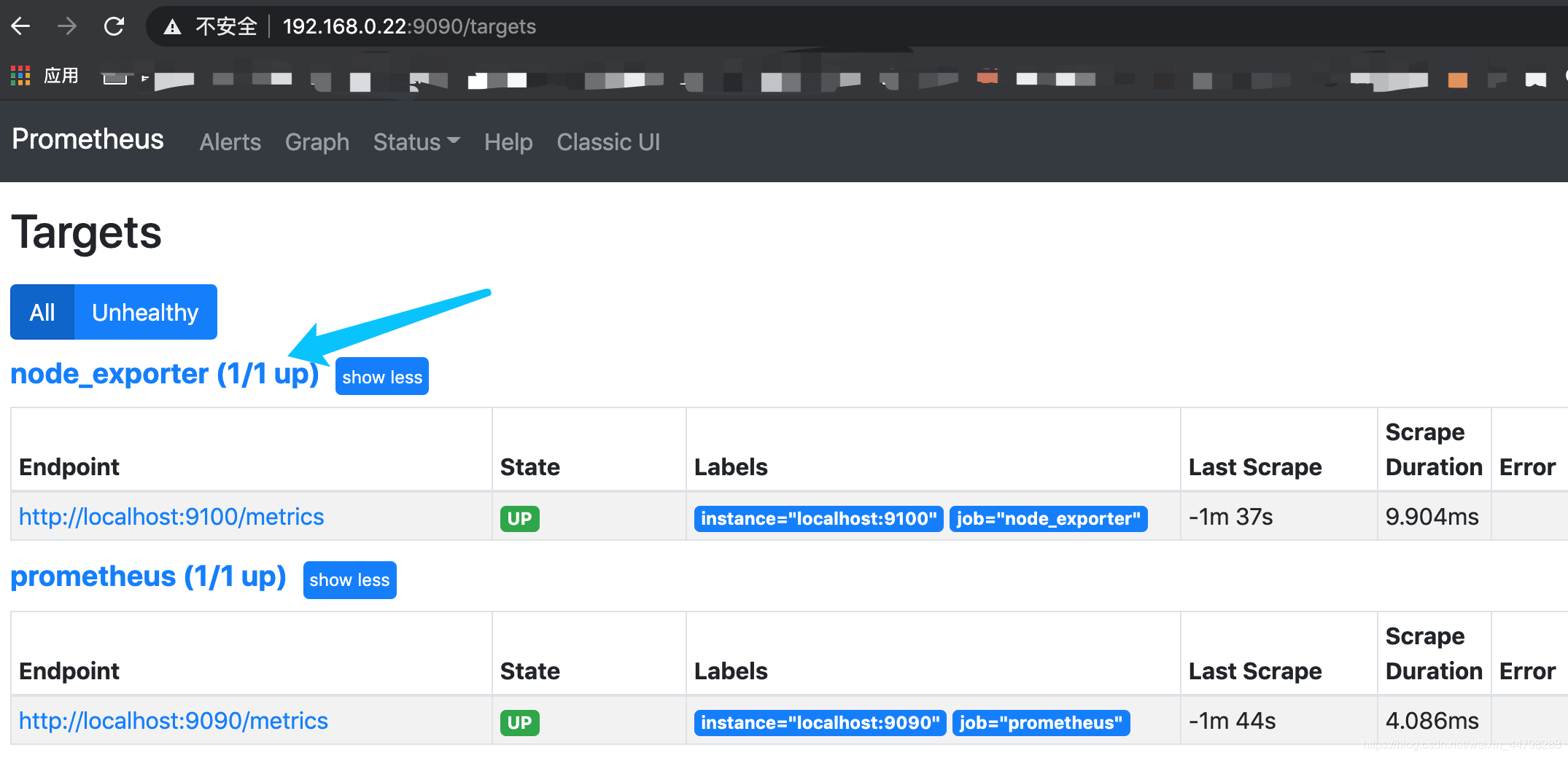The height and width of the screenshot is (758, 1568).
Task: Collapse prometheus with show less button
Action: point(350,580)
